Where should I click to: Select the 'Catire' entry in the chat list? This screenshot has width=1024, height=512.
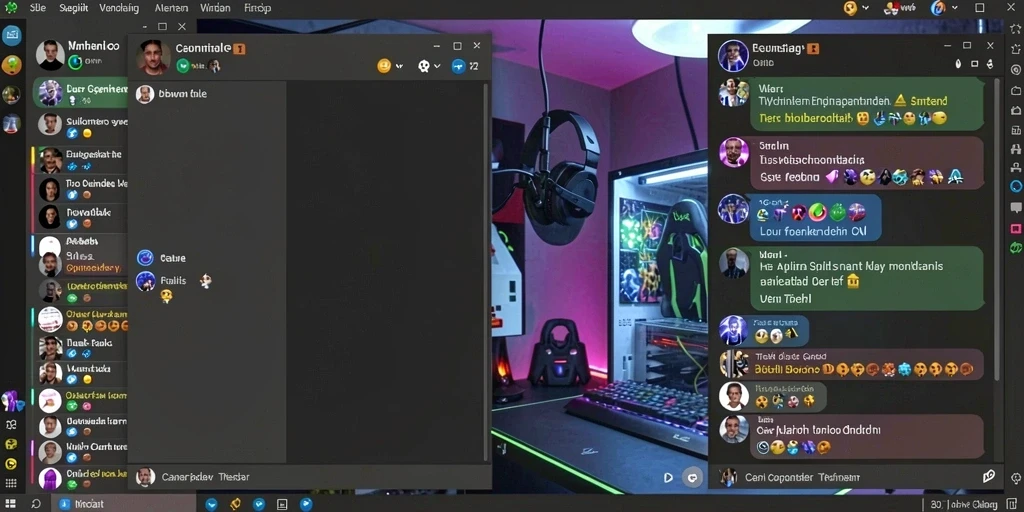(x=161, y=258)
